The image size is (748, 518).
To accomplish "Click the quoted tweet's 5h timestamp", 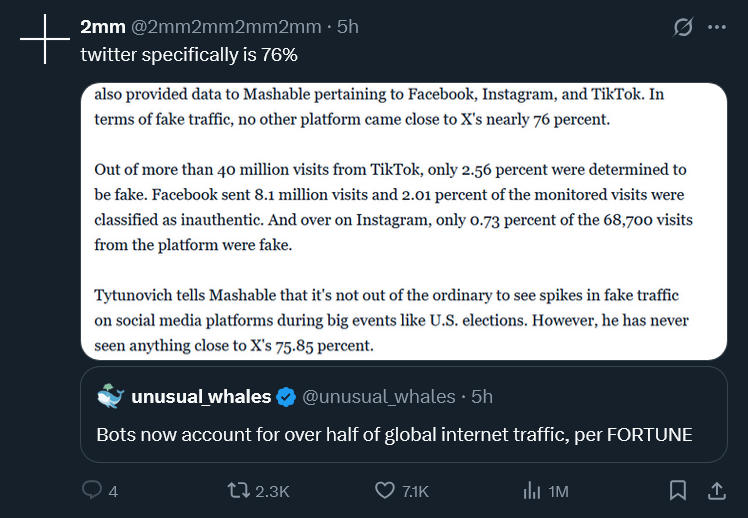I will [x=482, y=397].
